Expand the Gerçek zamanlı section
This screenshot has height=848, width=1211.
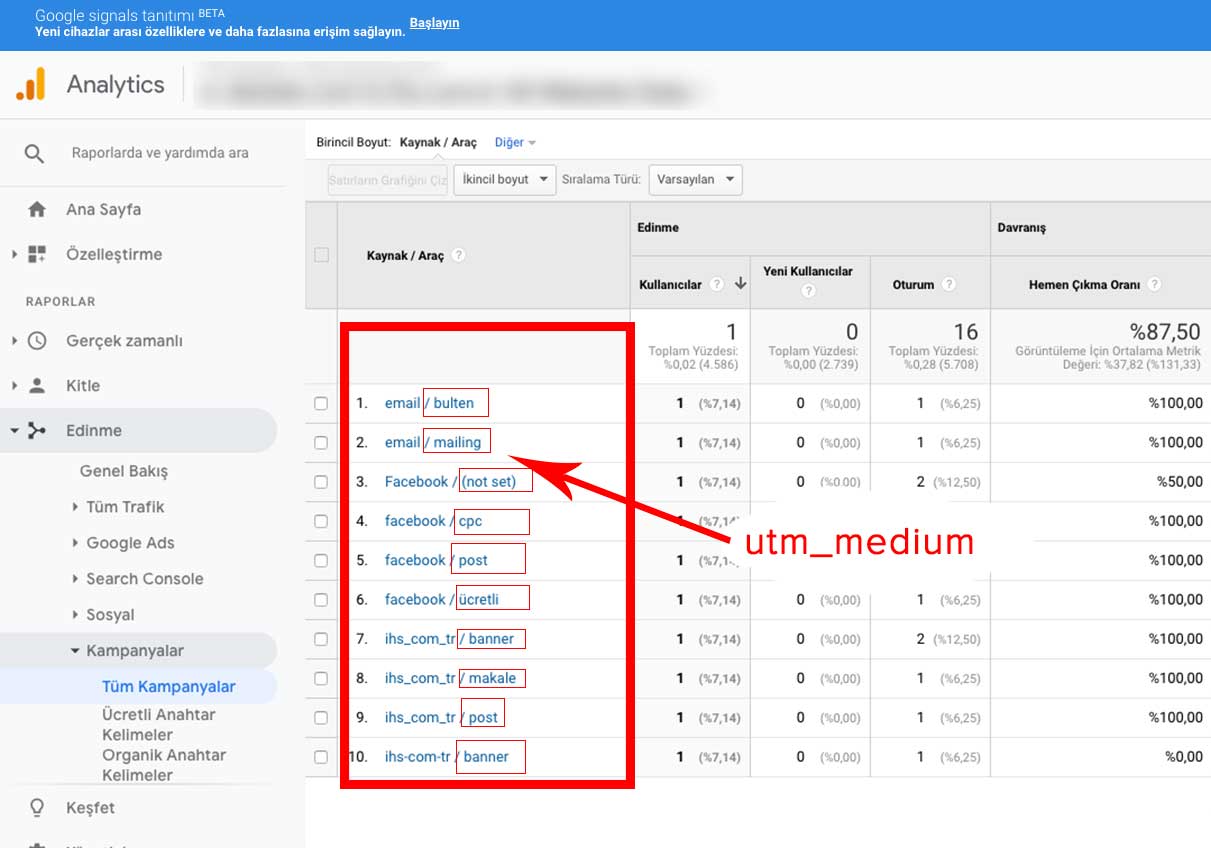pos(15,340)
